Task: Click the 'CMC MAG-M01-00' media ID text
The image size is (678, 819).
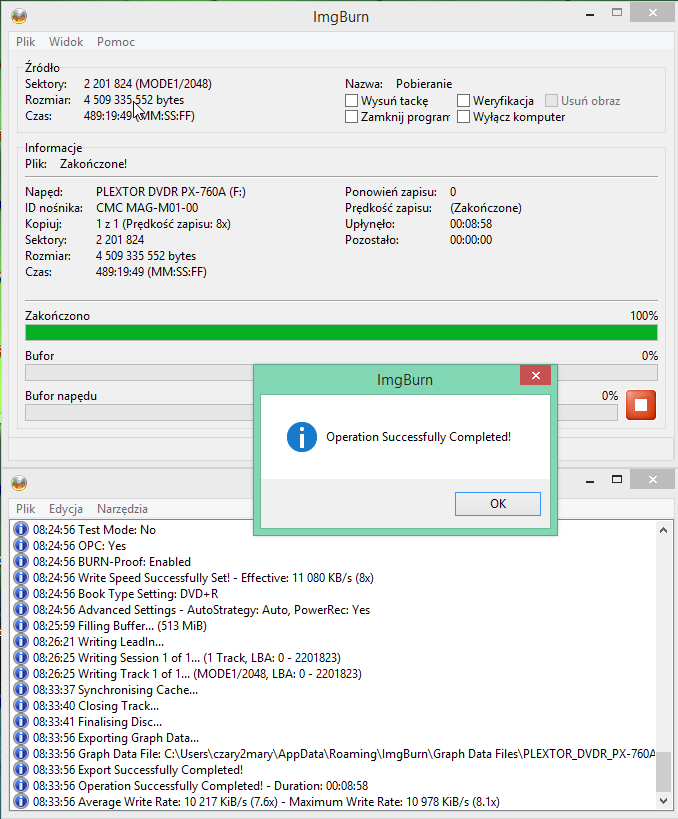Action: (x=147, y=208)
